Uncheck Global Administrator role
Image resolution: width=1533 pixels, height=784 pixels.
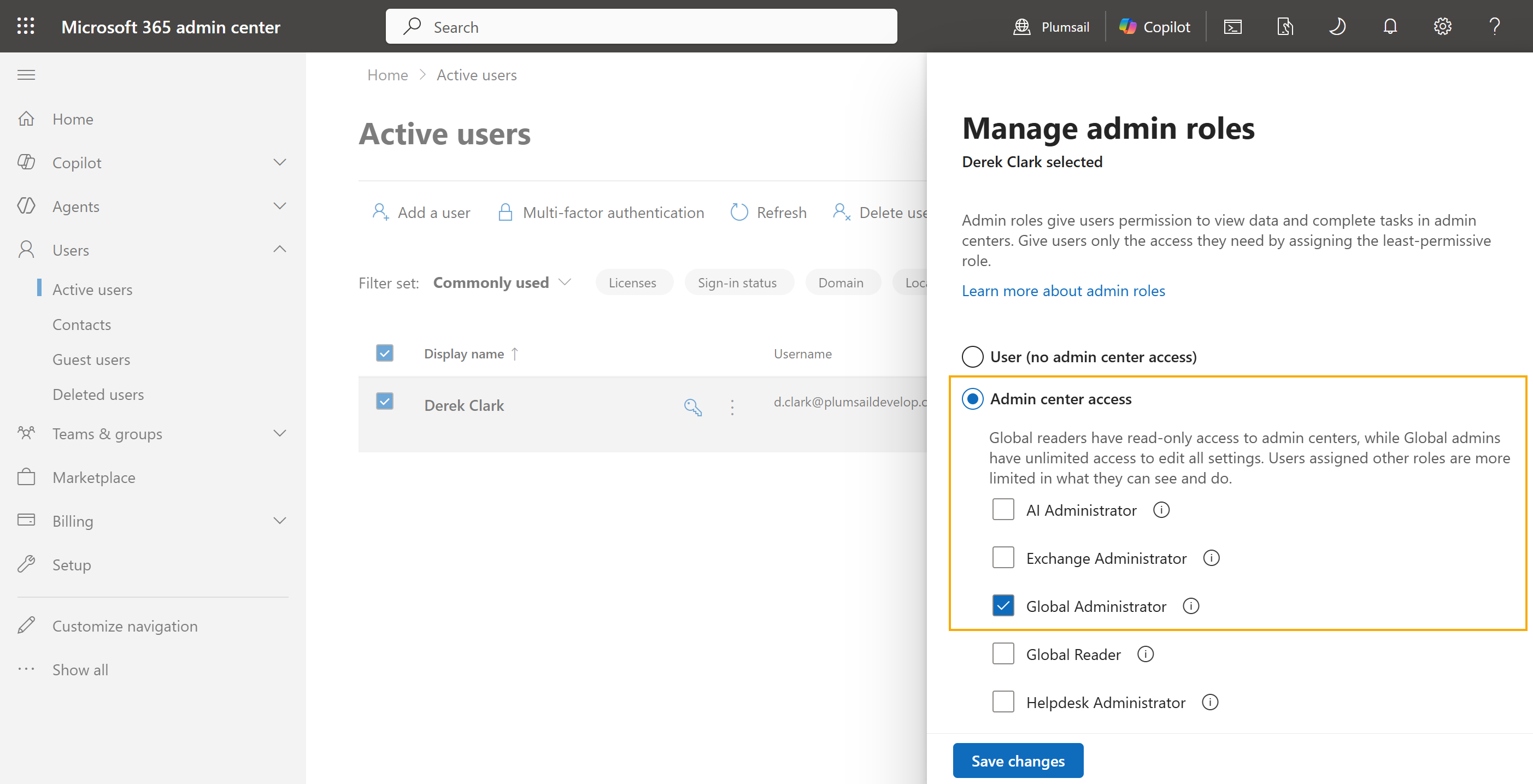(x=1003, y=606)
